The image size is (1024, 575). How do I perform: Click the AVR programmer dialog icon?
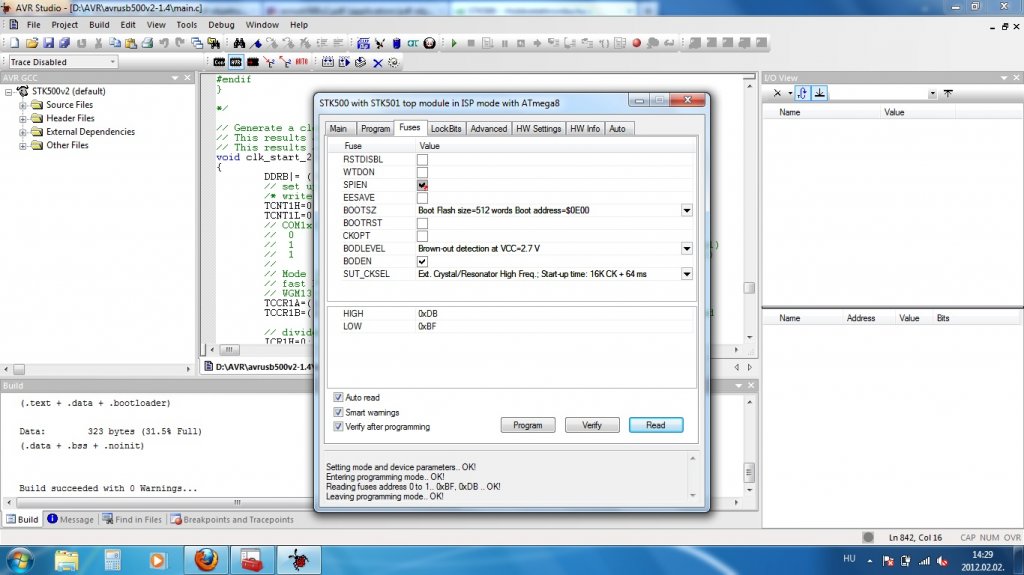pyautogui.click(x=236, y=62)
